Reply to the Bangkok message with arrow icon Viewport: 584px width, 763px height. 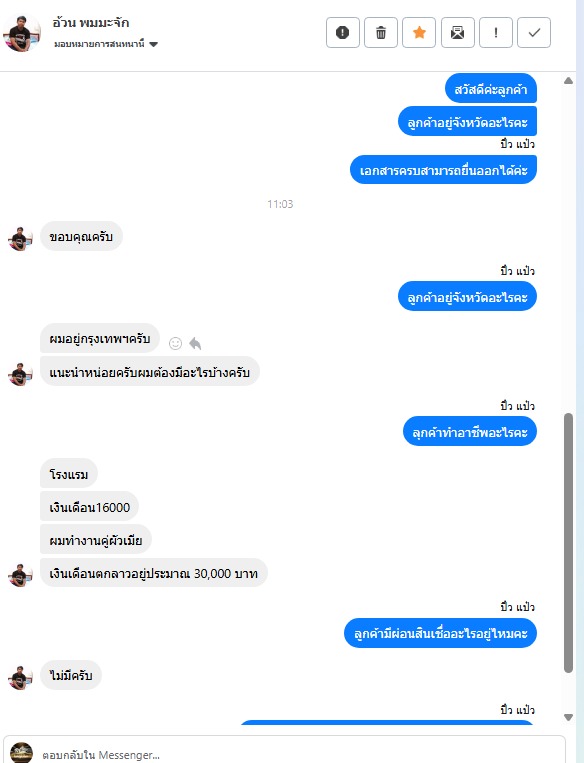tap(195, 344)
